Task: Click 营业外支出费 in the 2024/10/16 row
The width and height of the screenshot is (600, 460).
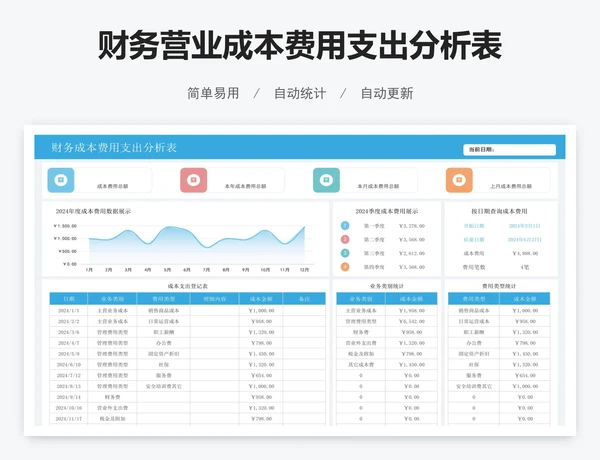Action: [x=112, y=408]
